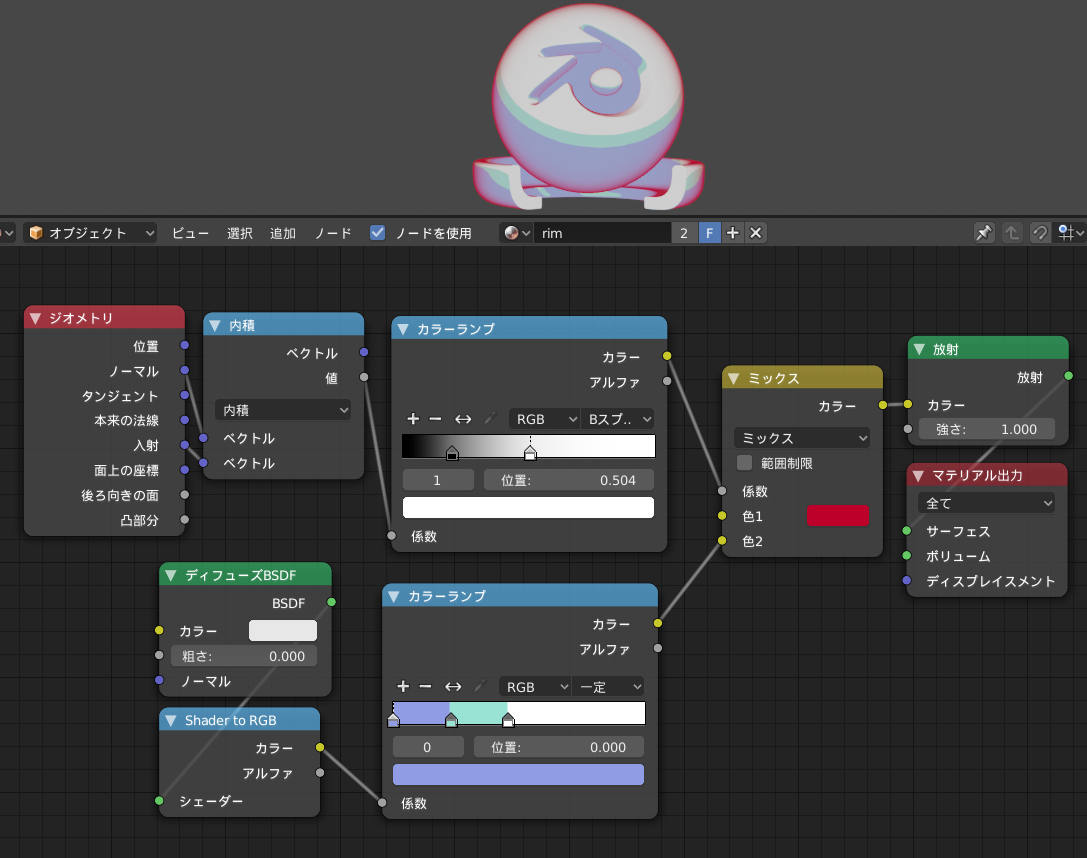
Task: Click stop index field showing 0
Action: click(x=428, y=747)
